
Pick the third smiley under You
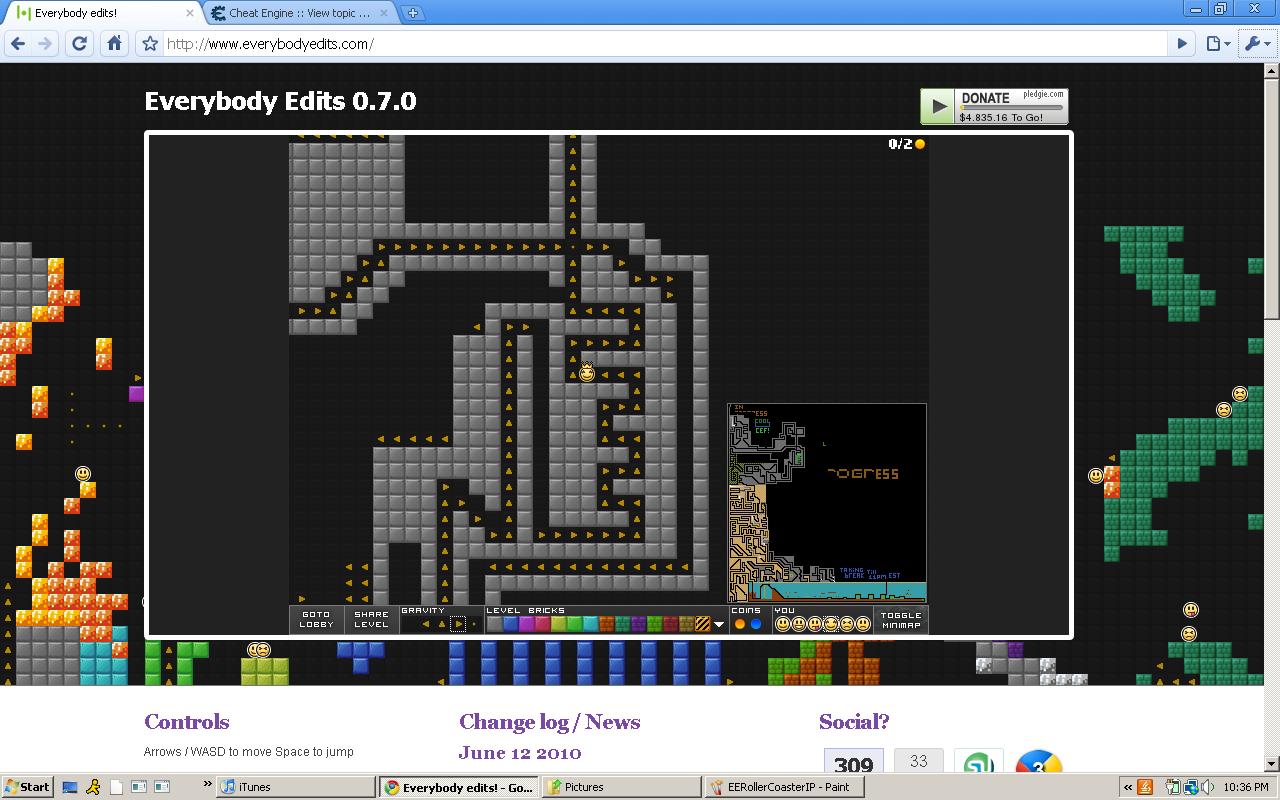[814, 624]
